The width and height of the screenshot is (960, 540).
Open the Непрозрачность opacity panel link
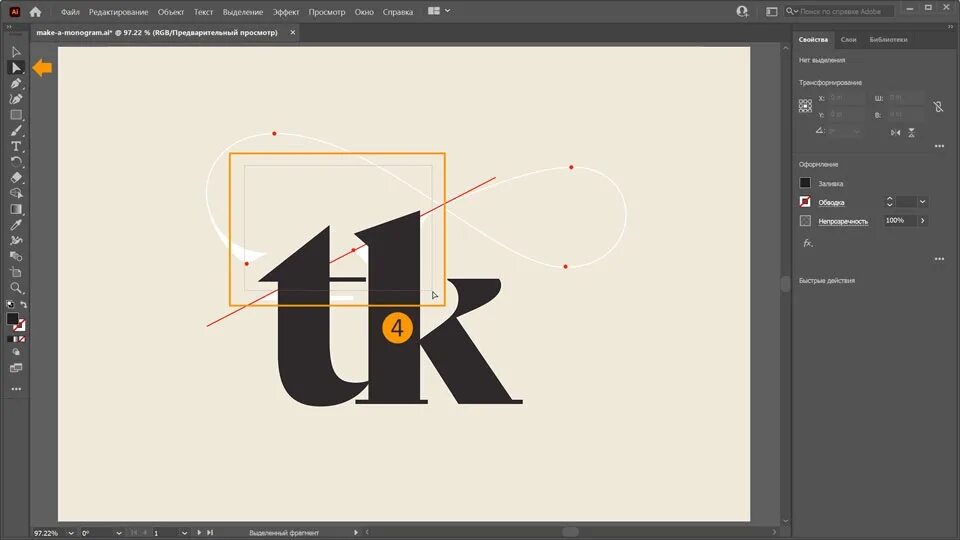coord(843,221)
